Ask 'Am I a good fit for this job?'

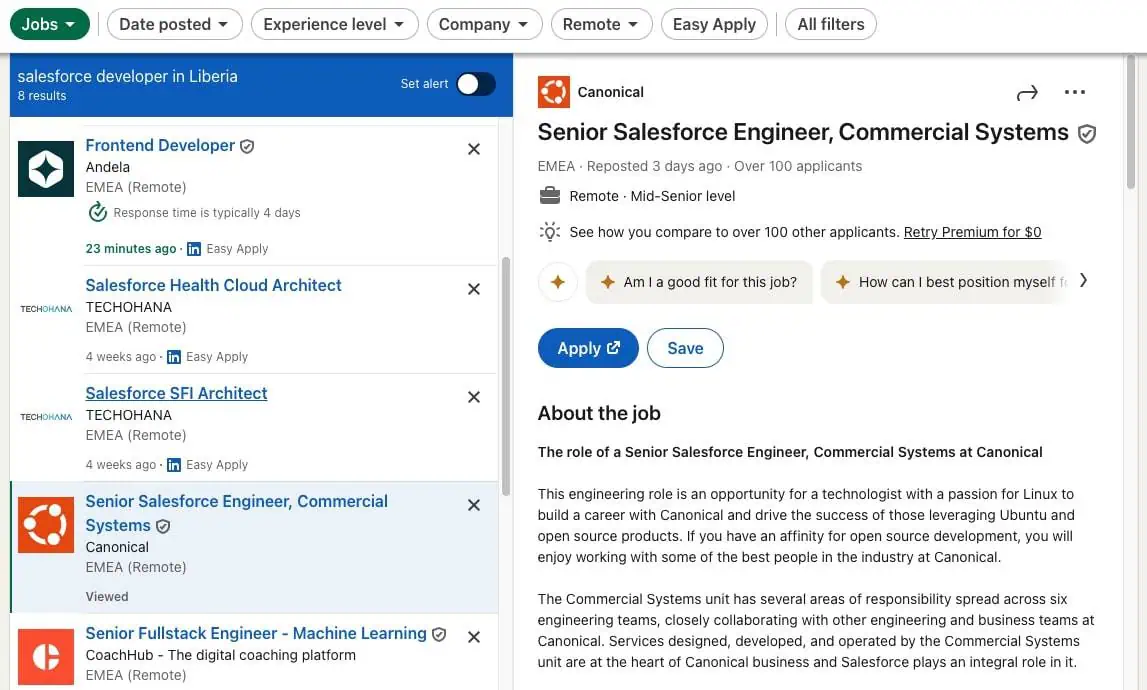(699, 282)
